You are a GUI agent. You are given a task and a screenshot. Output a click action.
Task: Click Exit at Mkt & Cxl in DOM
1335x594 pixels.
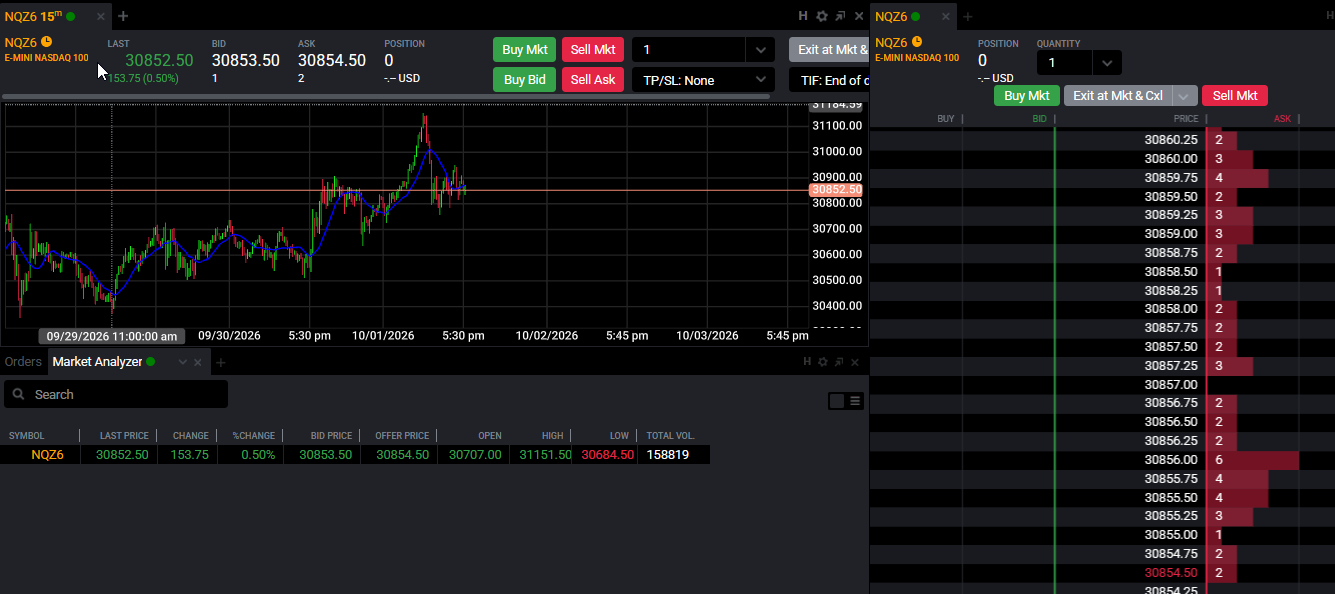click(x=1118, y=96)
